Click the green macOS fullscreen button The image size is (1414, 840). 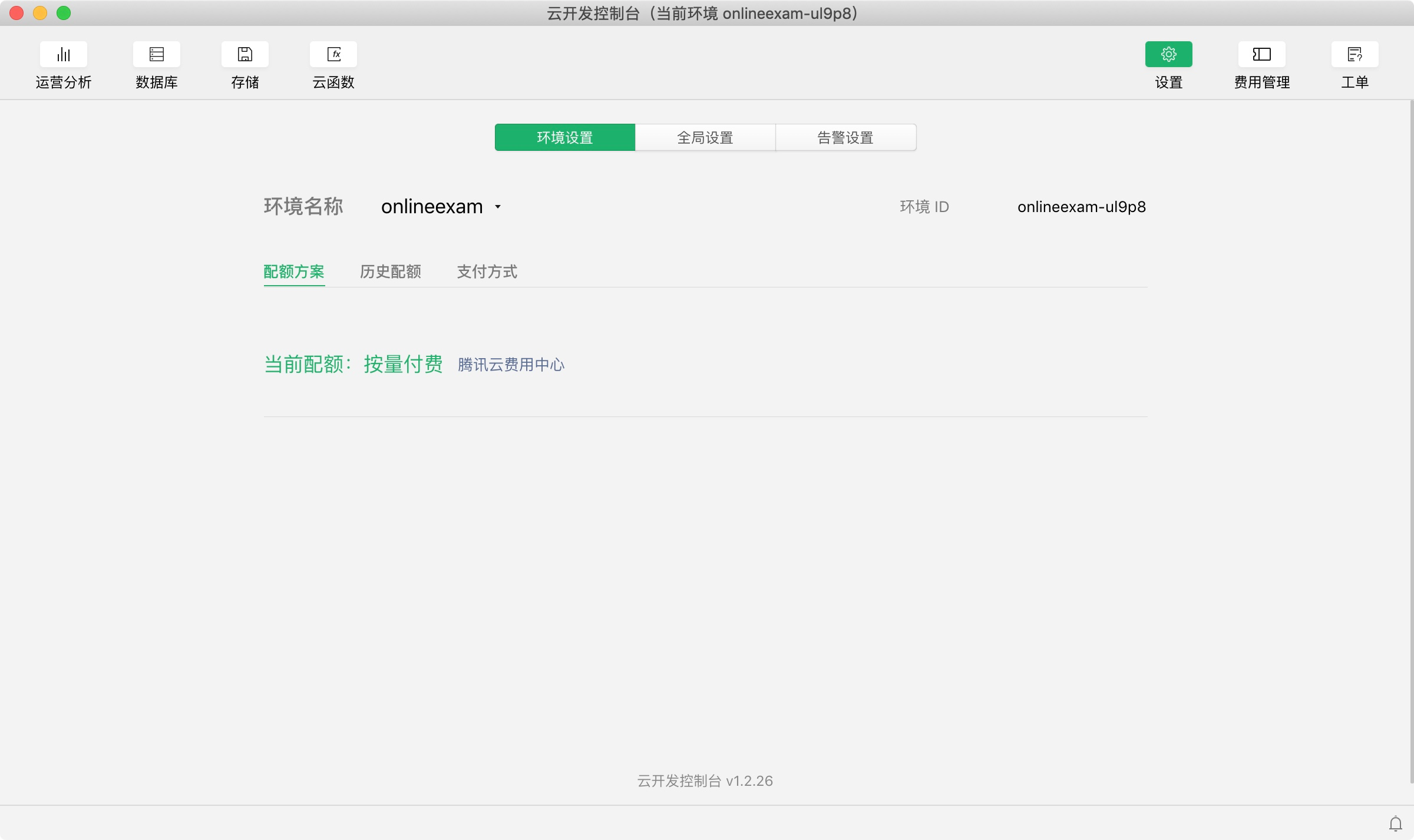pos(64,13)
